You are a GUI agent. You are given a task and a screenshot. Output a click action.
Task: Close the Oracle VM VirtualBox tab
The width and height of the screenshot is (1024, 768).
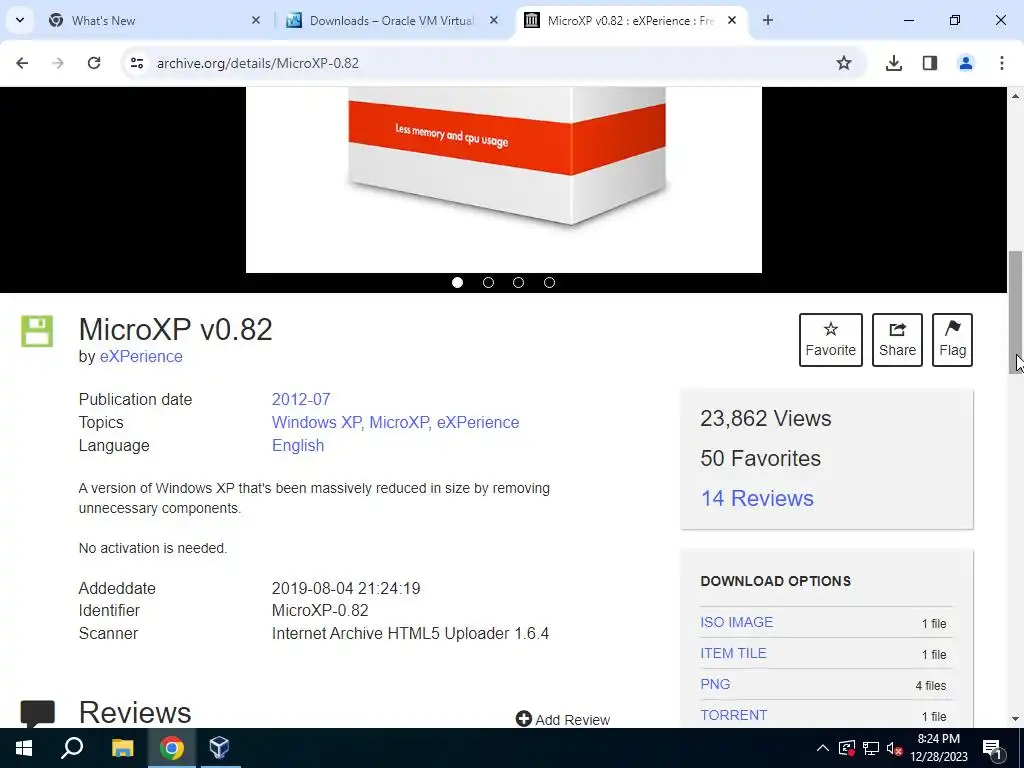click(x=494, y=20)
